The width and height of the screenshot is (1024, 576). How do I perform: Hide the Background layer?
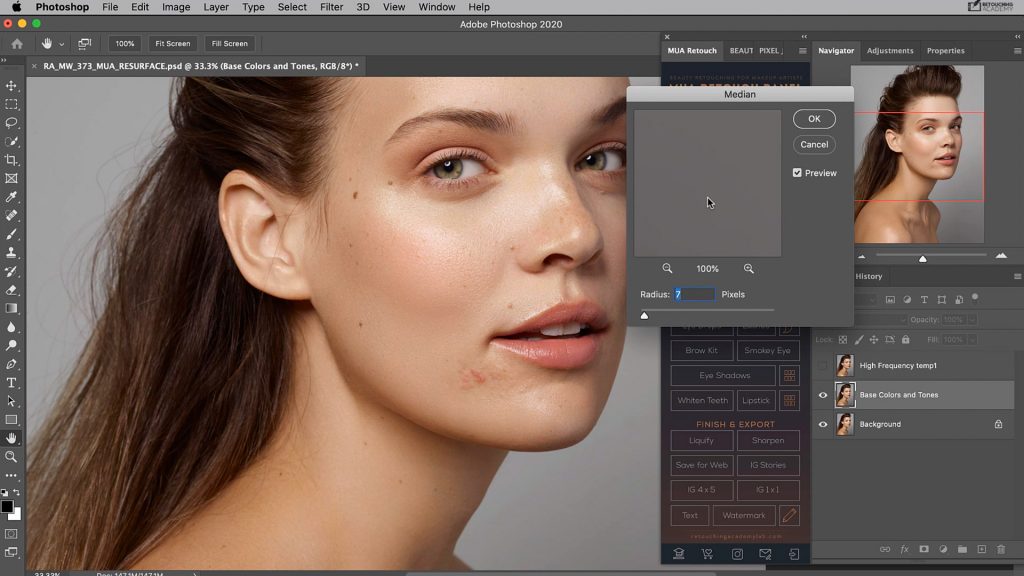(x=823, y=424)
